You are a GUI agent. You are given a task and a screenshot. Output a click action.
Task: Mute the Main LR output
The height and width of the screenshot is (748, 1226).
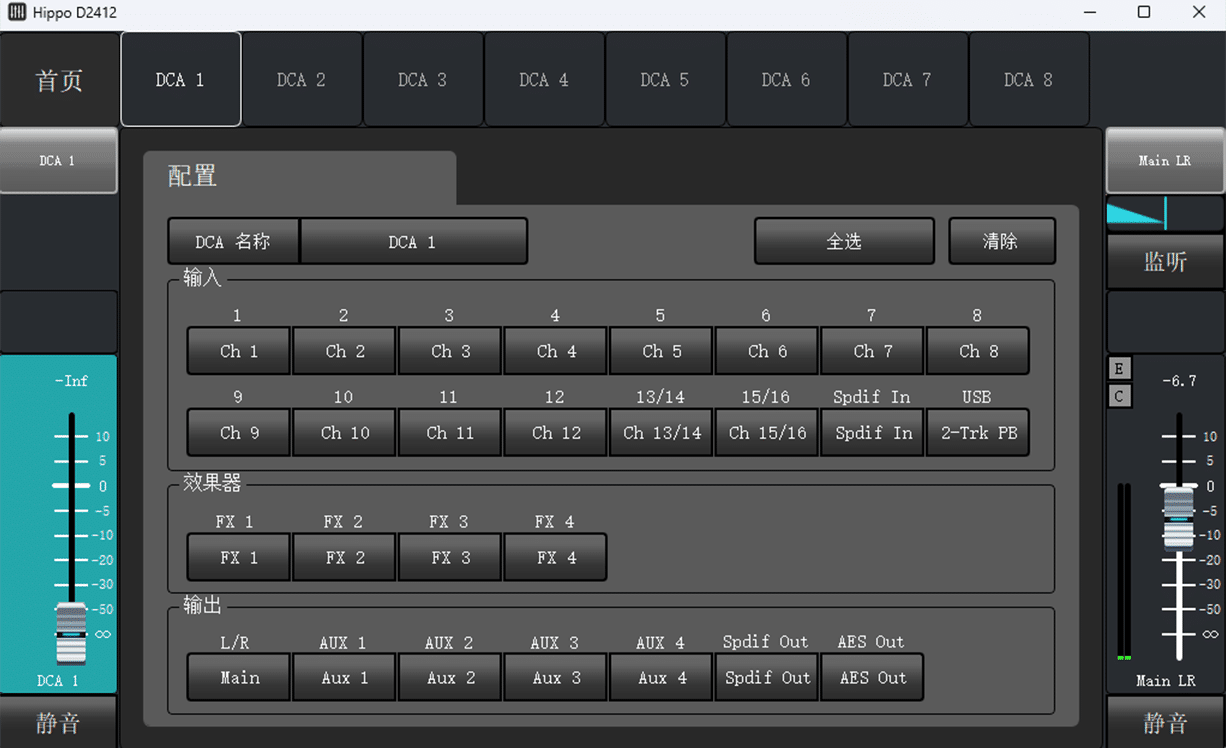(x=1165, y=723)
